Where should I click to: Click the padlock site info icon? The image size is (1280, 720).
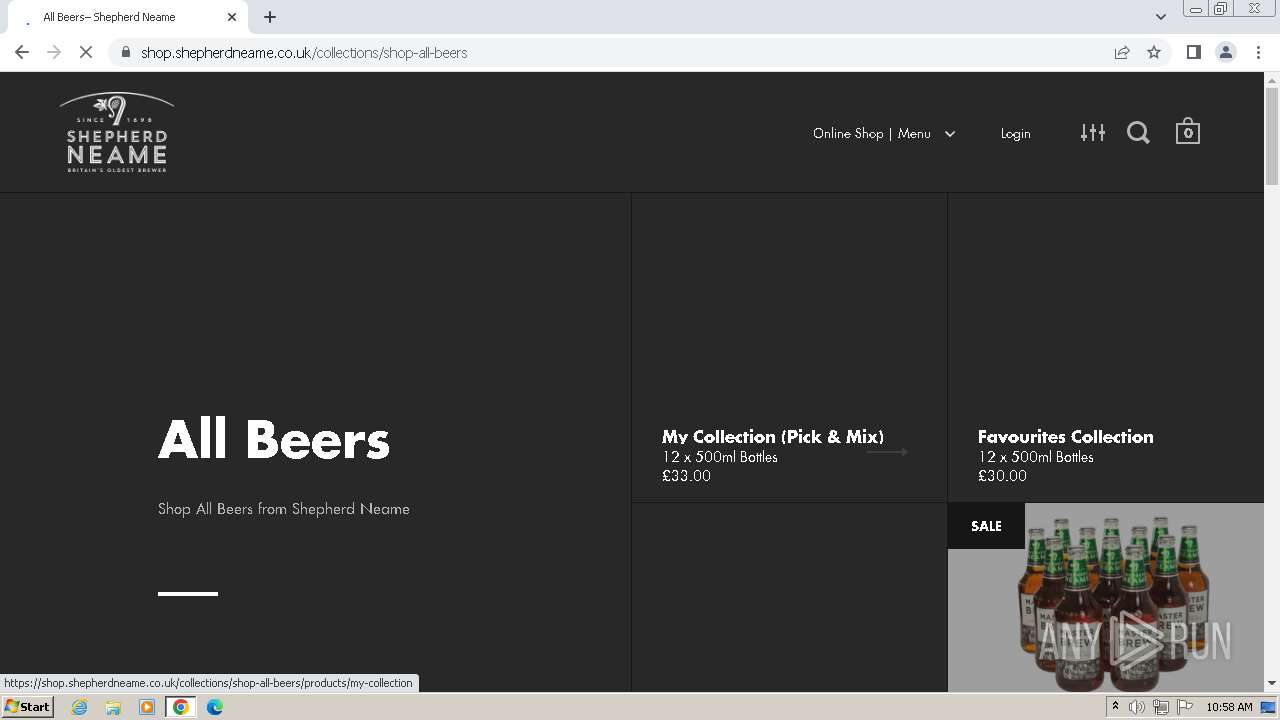[x=125, y=52]
